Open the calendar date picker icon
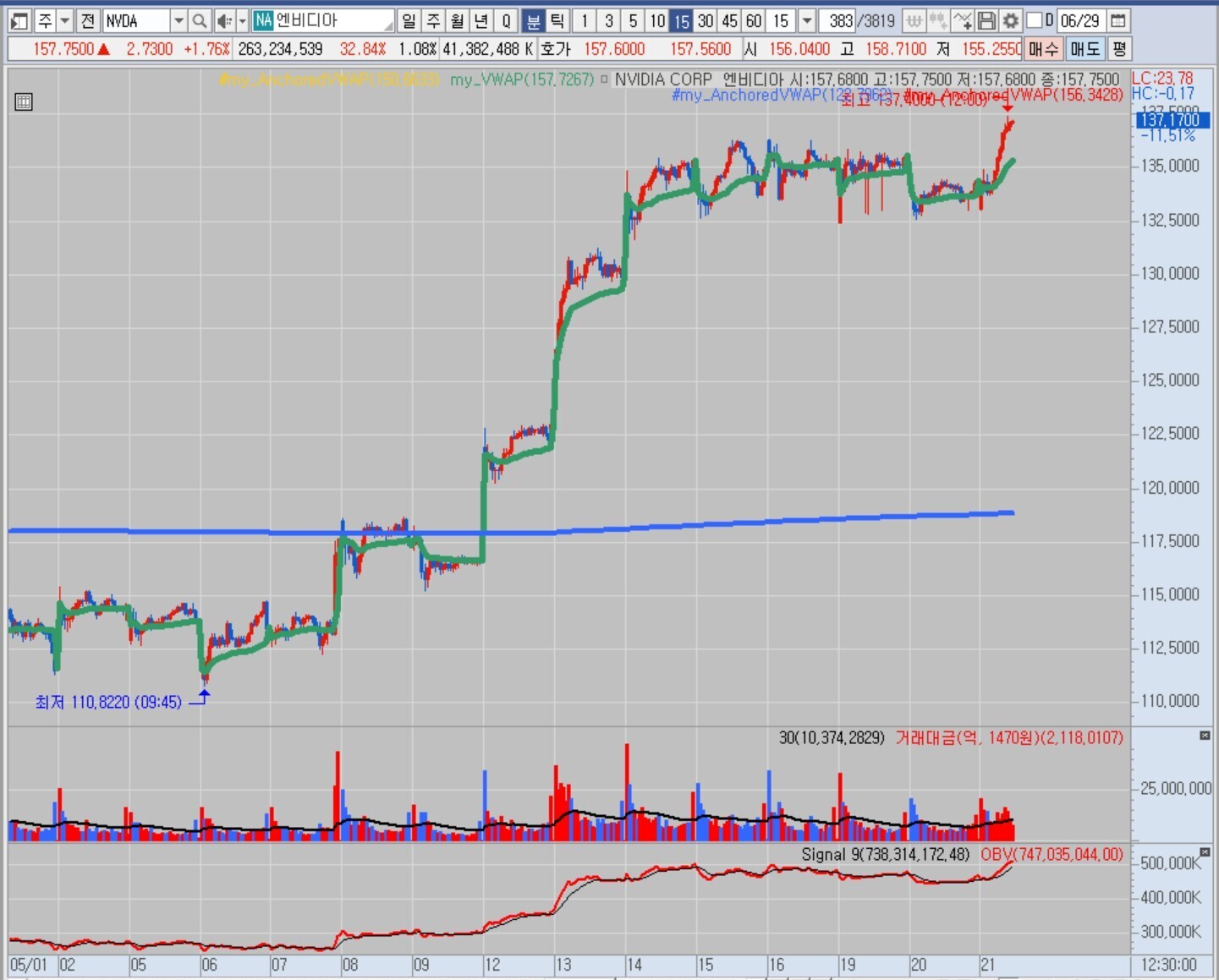This screenshot has height=980, width=1219. [1117, 20]
